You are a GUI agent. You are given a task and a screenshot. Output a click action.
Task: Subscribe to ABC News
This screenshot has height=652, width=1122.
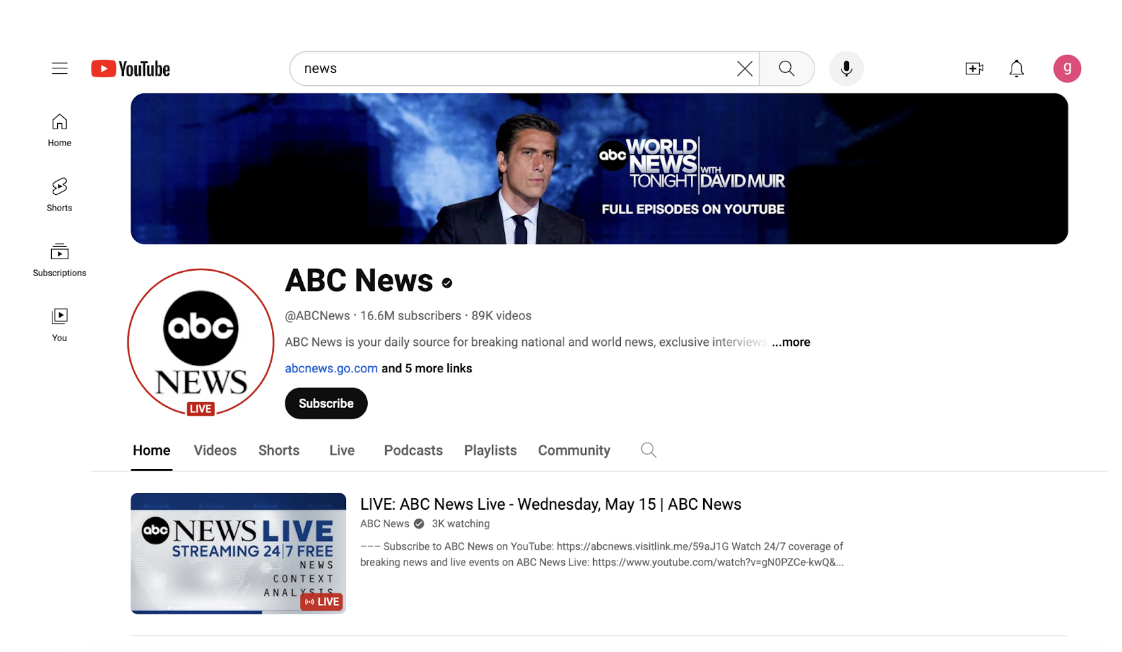(326, 404)
